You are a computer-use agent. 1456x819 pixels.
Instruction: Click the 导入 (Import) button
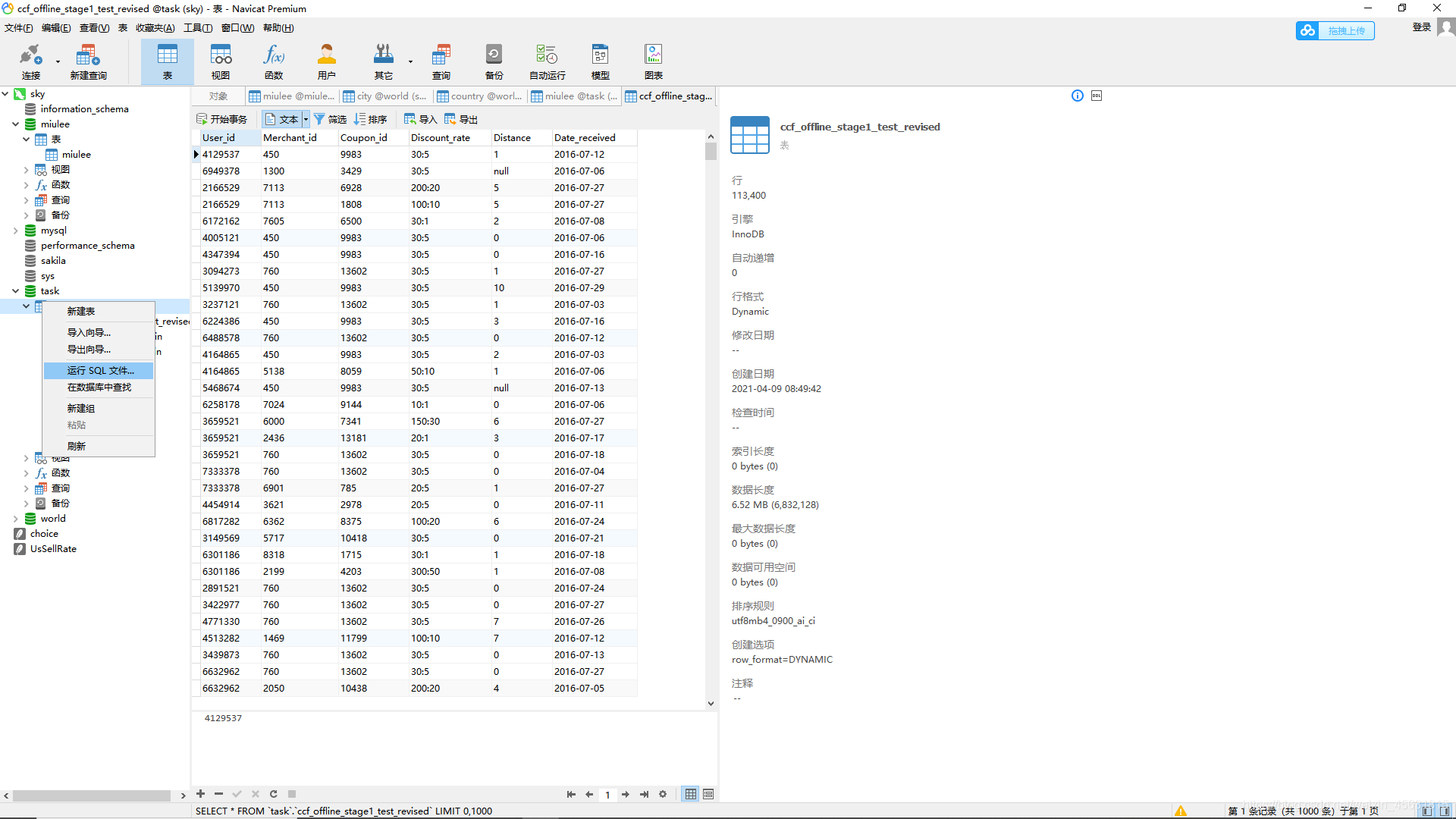coord(421,119)
